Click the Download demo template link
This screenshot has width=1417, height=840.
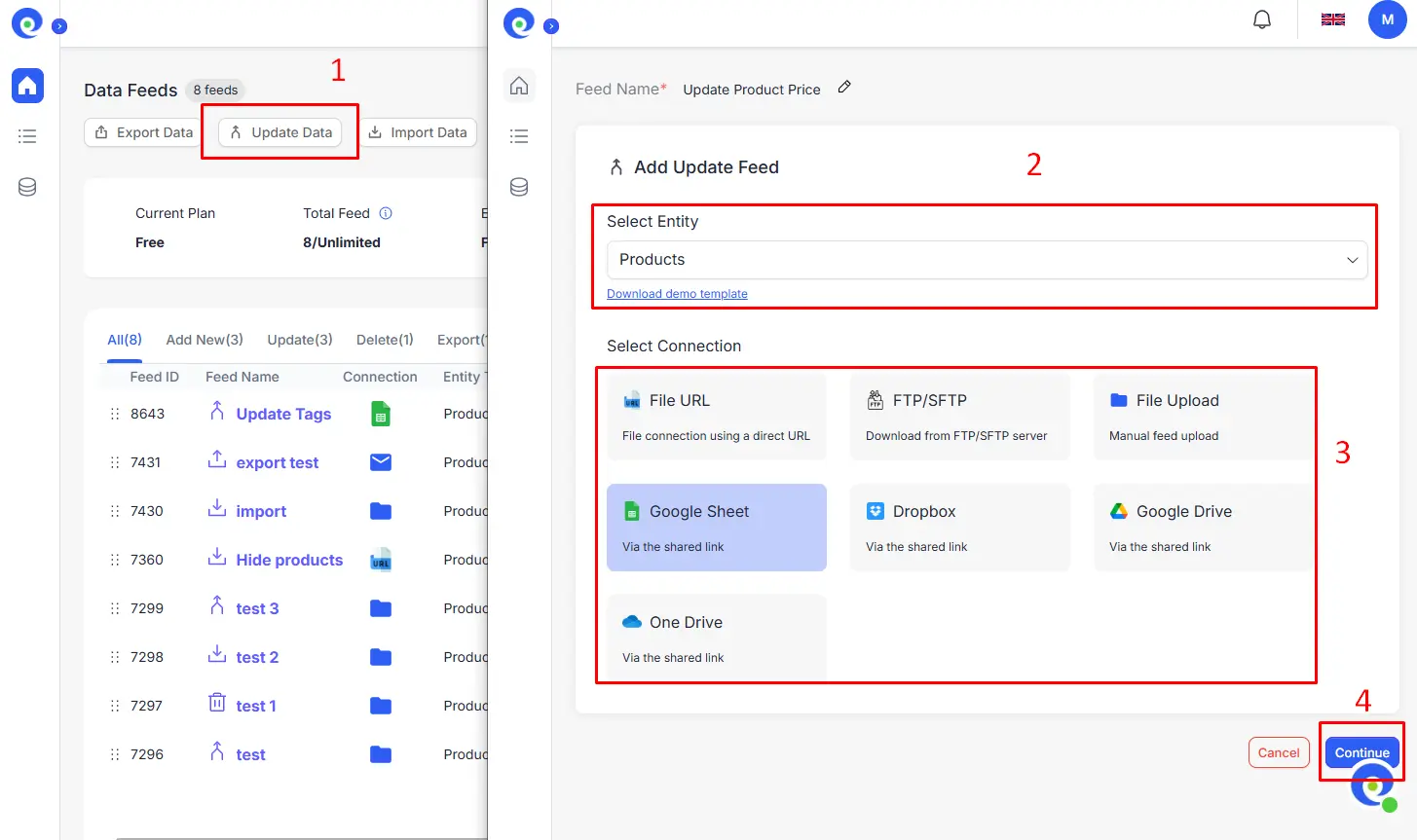point(677,293)
